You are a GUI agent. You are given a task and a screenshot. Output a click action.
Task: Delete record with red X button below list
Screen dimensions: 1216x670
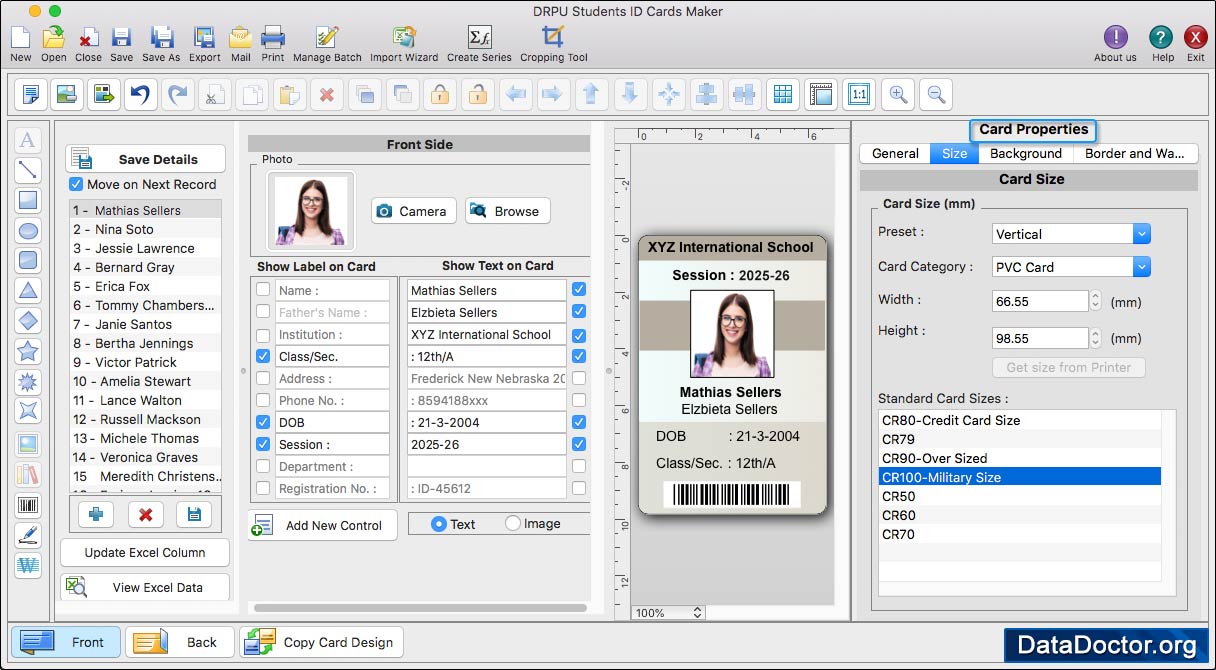coord(145,514)
